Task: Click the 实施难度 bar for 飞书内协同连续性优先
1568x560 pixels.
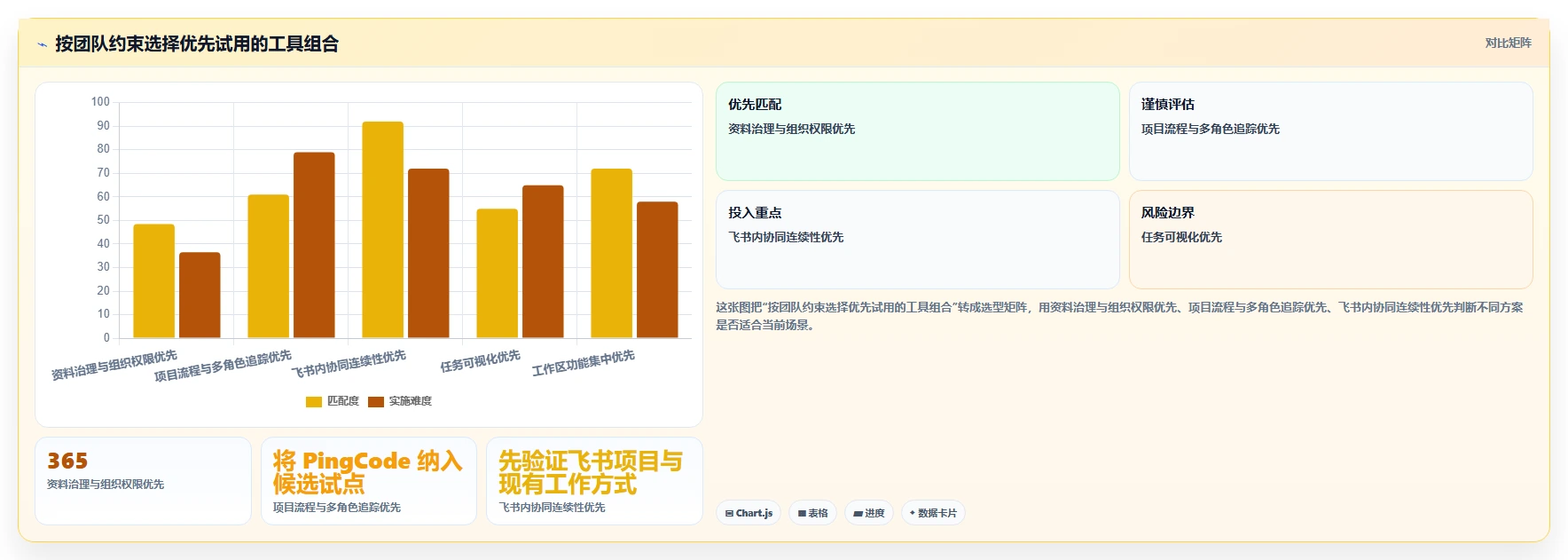Action: (428, 253)
